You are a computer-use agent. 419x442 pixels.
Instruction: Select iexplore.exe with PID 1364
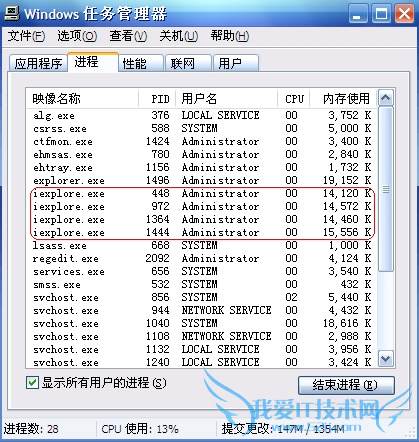[x=202, y=219]
